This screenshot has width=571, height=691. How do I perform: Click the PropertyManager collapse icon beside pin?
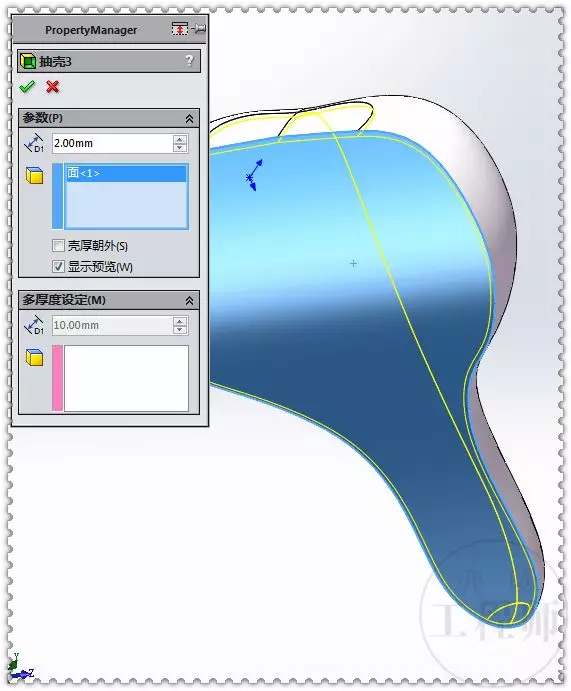click(179, 29)
